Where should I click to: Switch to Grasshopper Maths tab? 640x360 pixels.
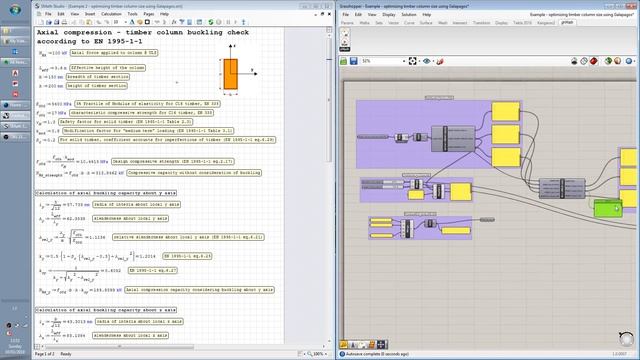(x=364, y=23)
